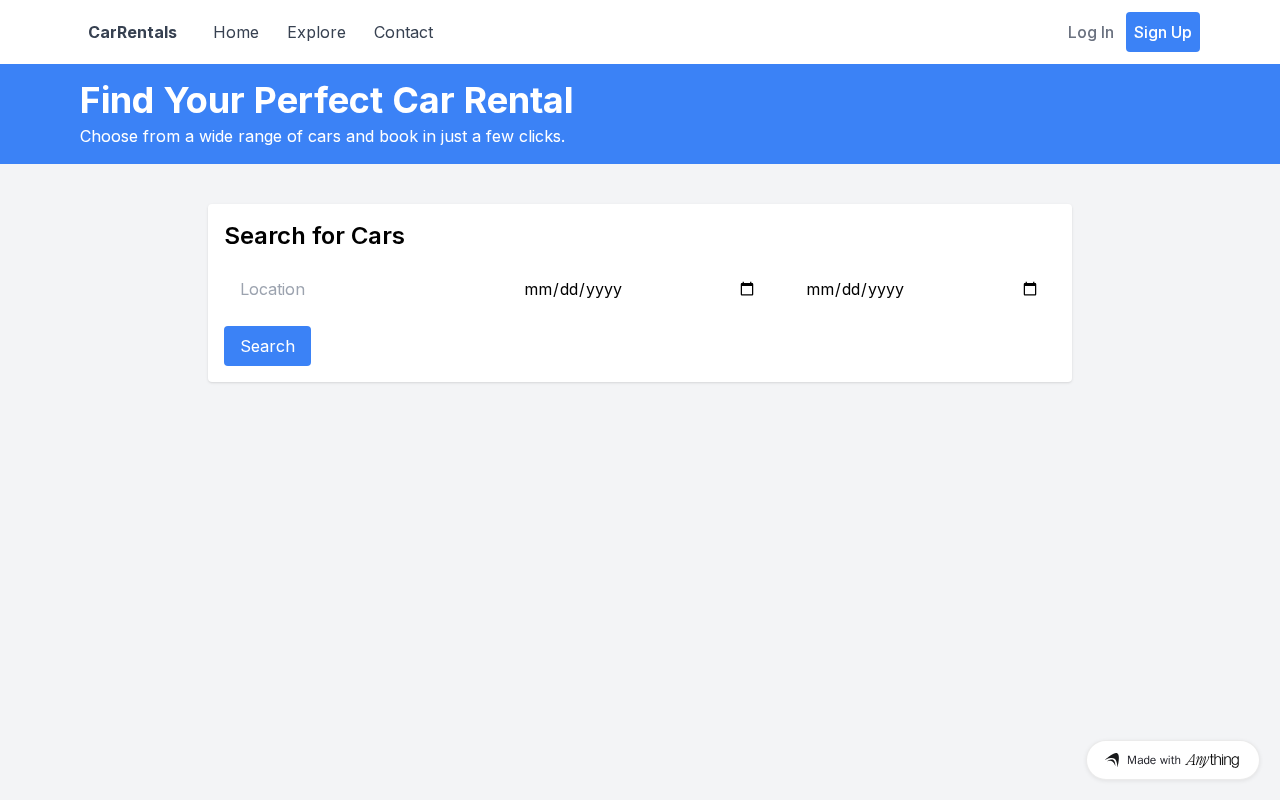Screen dimensions: 1280x800
Task: Click the Log In link
Action: click(1090, 32)
